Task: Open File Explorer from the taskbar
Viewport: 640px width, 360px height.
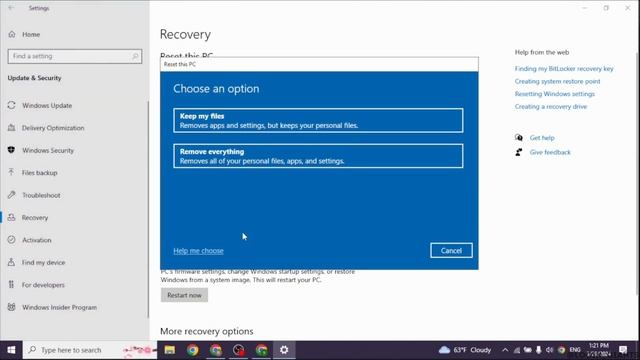Action: [x=170, y=350]
